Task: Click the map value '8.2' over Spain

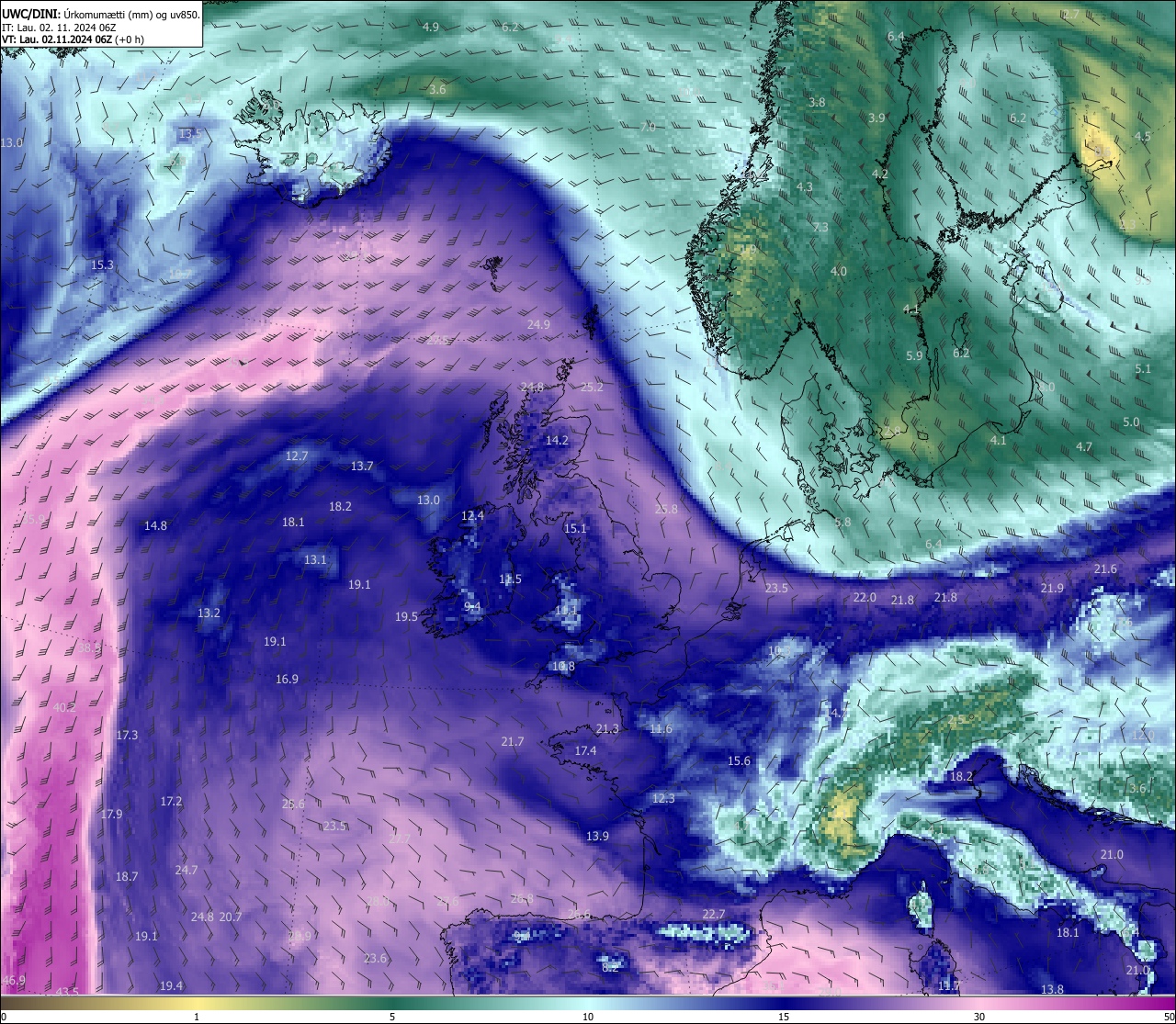Action: pyautogui.click(x=610, y=968)
